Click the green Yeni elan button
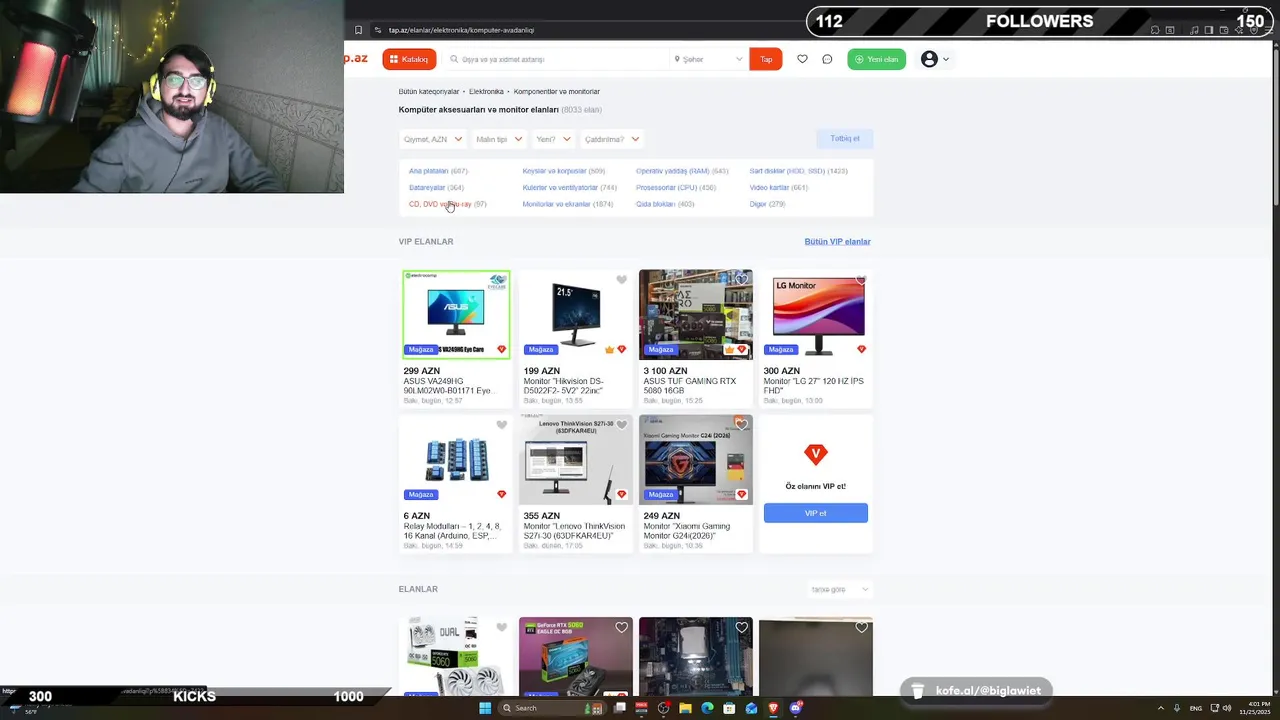The height and width of the screenshot is (720, 1280). (876, 59)
